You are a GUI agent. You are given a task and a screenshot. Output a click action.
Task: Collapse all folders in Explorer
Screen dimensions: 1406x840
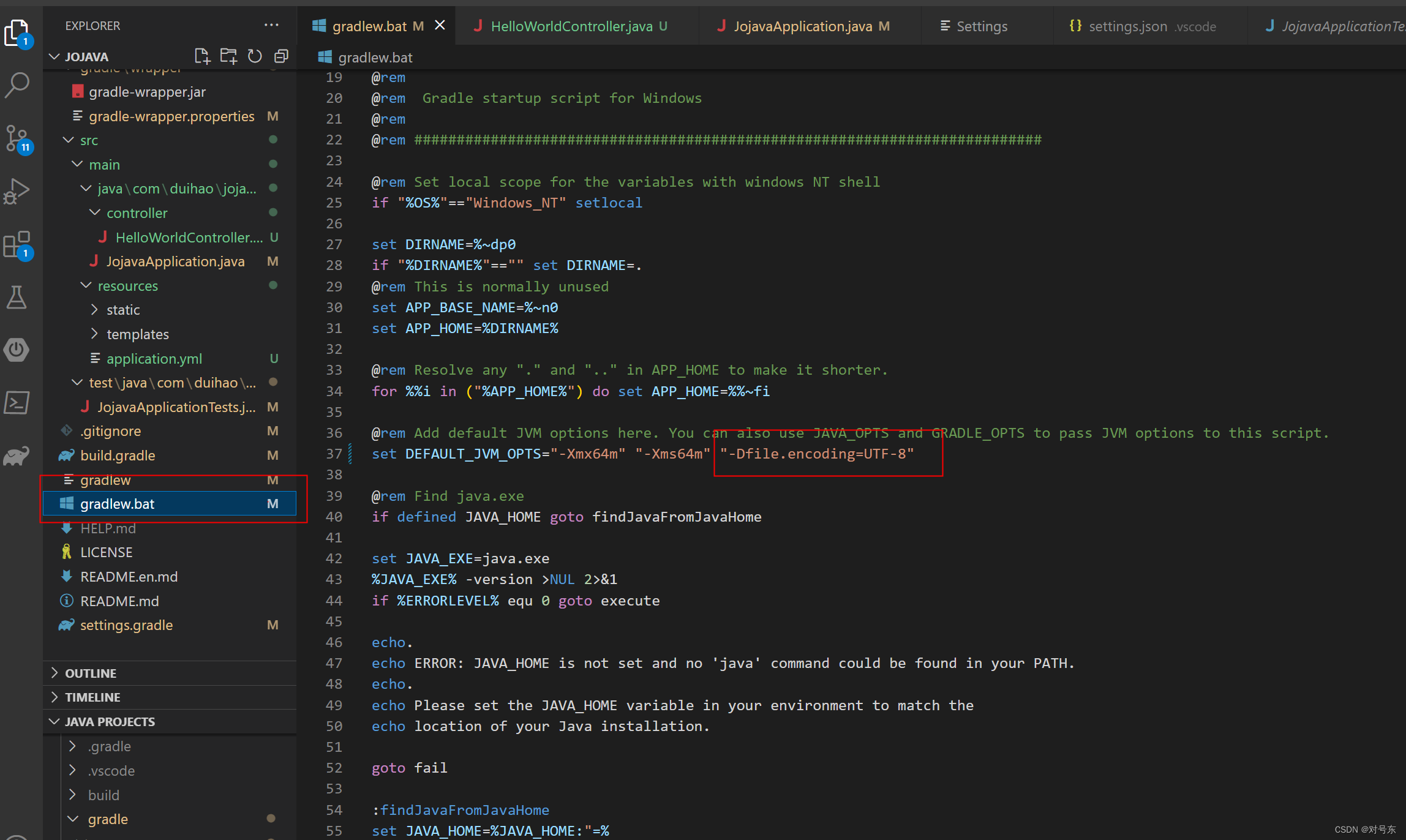click(x=281, y=56)
